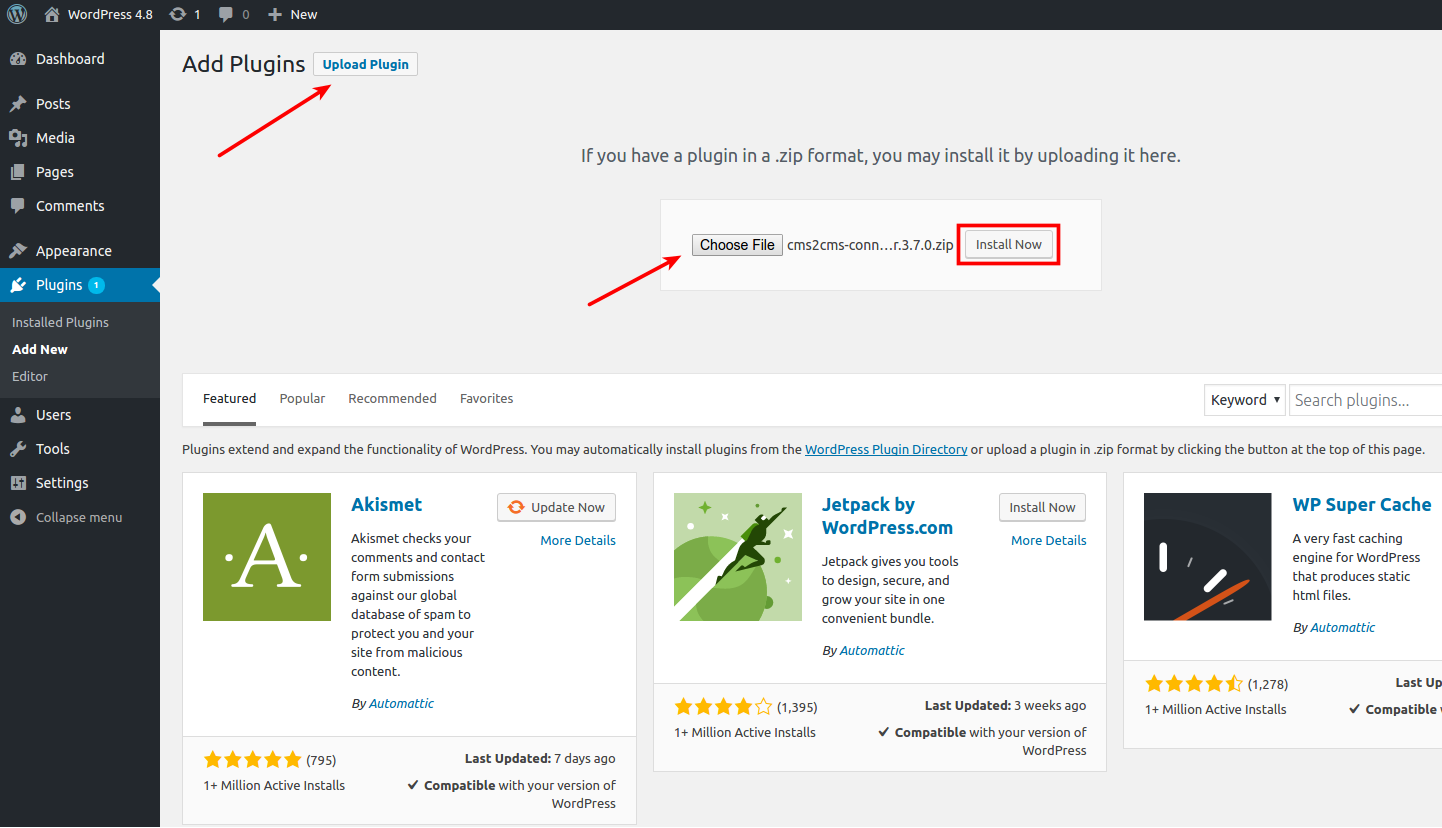This screenshot has width=1442, height=828.
Task: Click the Upload Plugin button
Action: (x=365, y=64)
